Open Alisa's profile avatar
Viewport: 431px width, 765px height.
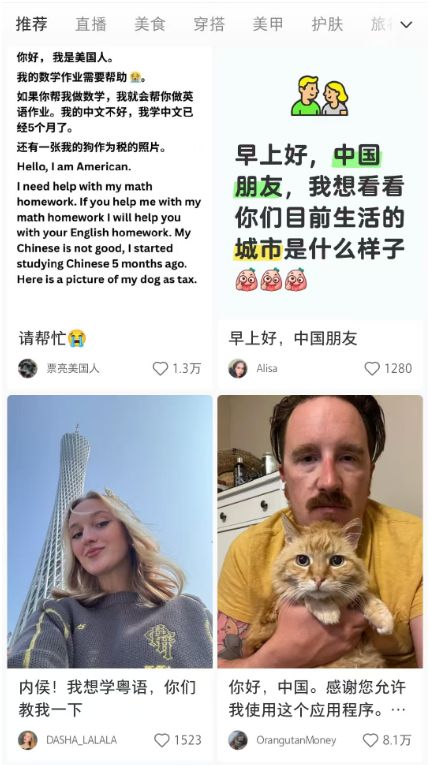tap(238, 368)
